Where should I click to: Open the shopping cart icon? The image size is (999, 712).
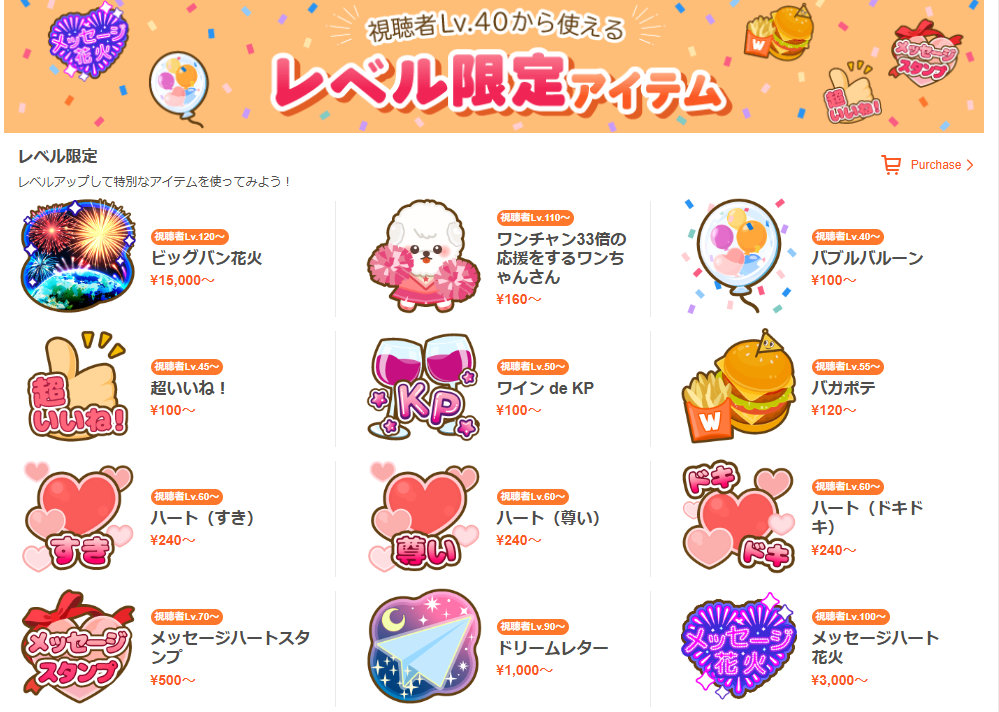[x=891, y=165]
